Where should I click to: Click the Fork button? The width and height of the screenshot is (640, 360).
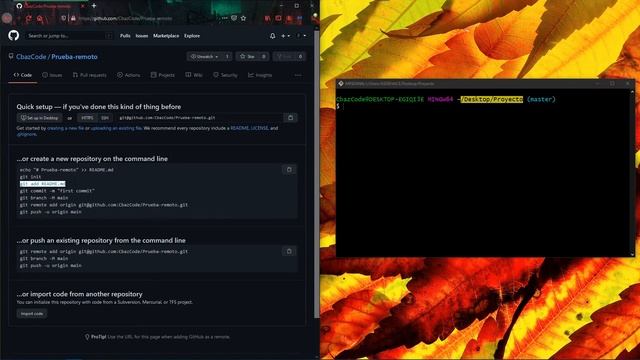point(285,56)
